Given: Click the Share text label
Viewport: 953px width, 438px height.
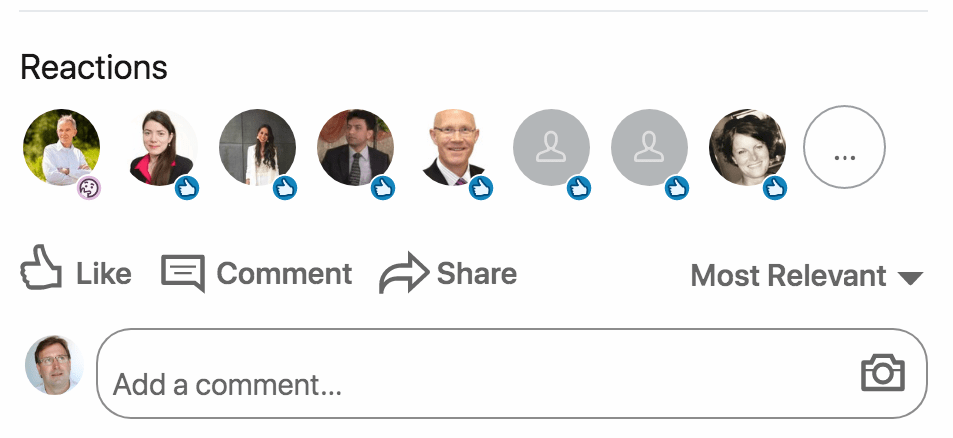Looking at the screenshot, I should [477, 274].
